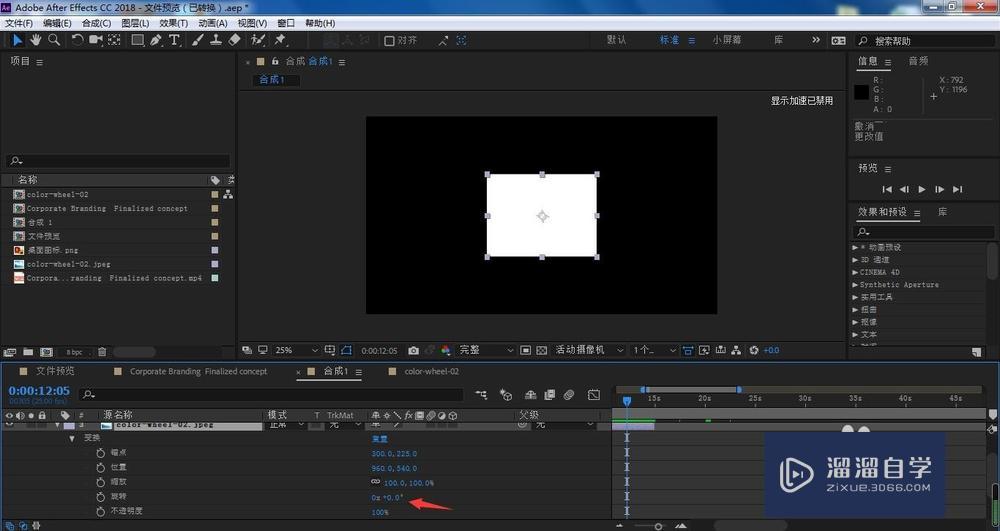The width and height of the screenshot is (1000, 531).
Task: Open the 活动摄像机 view dropdown
Action: [x=589, y=351]
